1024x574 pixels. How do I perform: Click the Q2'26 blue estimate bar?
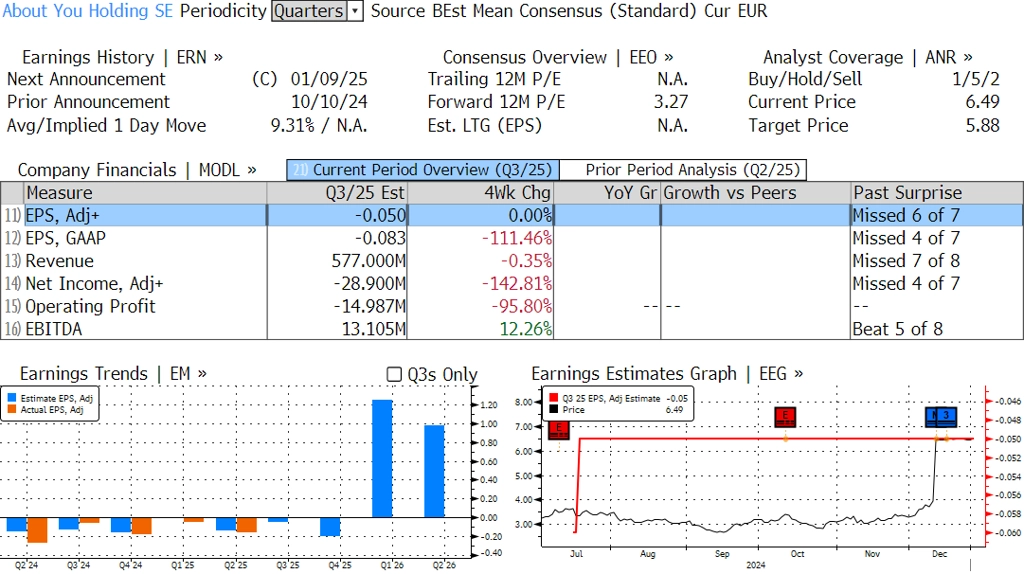[x=434, y=471]
